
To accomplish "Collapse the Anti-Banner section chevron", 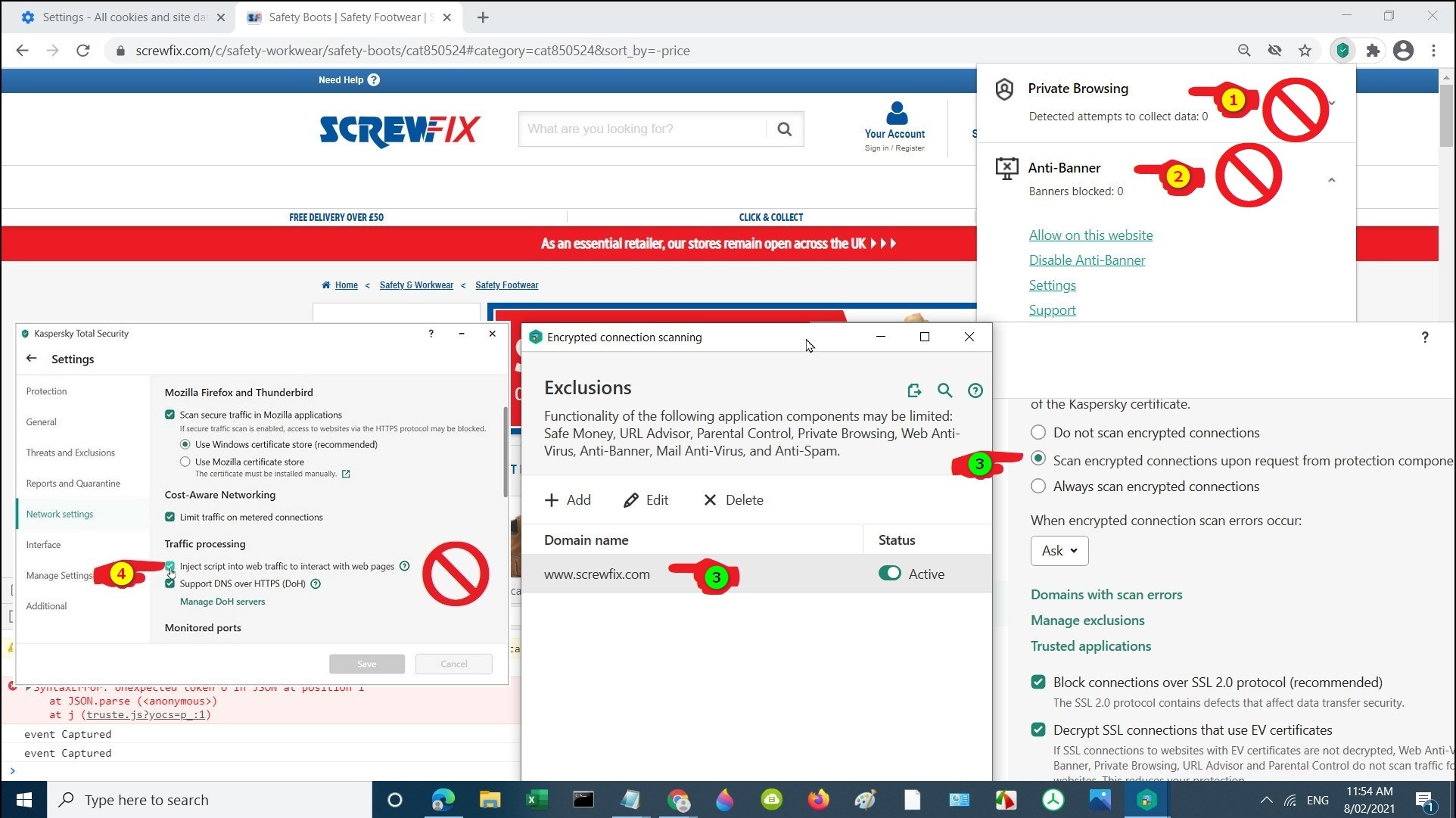I will pyautogui.click(x=1331, y=180).
